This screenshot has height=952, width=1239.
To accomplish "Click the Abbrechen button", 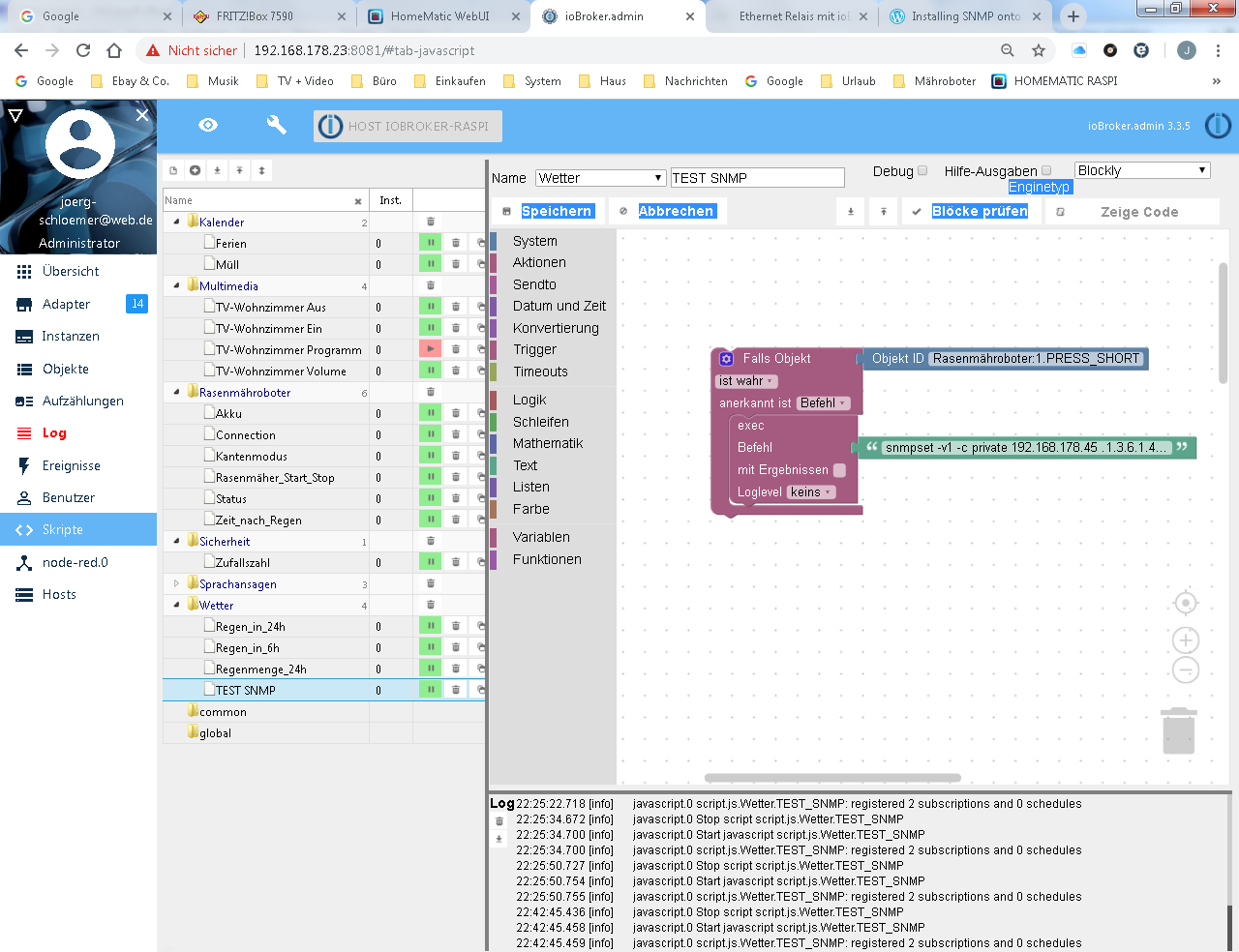I will coord(666,211).
